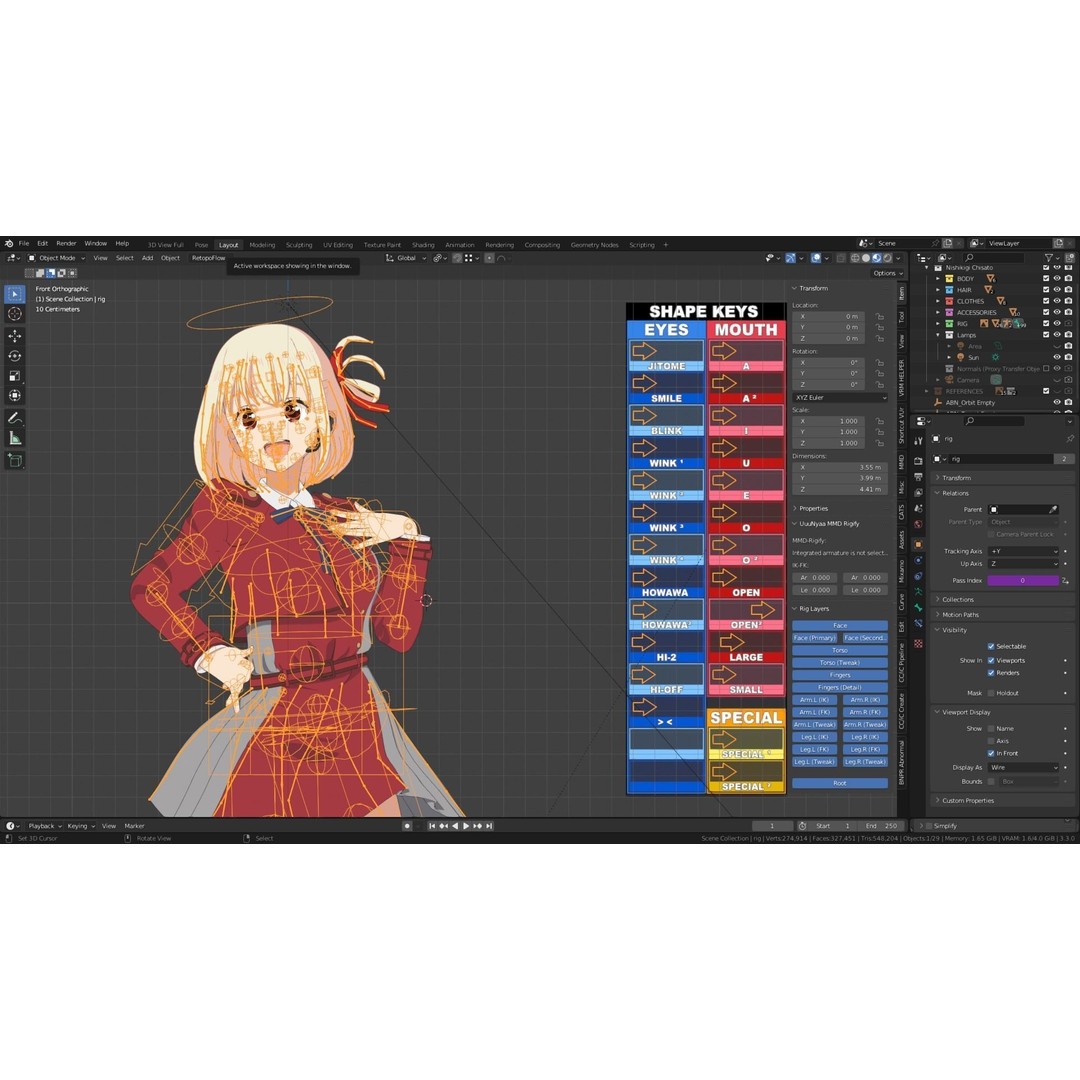Switch to solid viewport shading
This screenshot has height=1080, width=1080.
coord(866,258)
